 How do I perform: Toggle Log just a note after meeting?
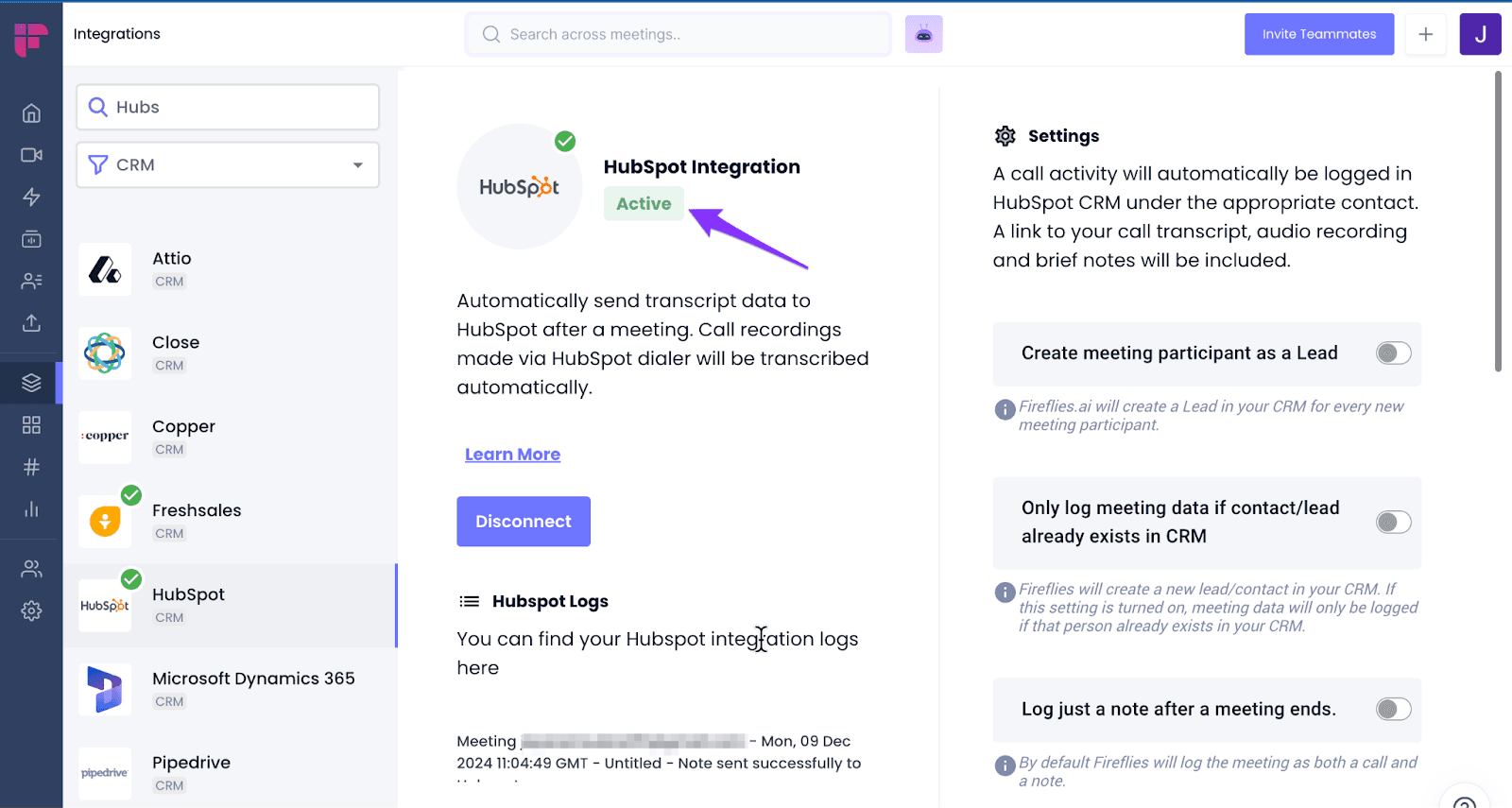pyautogui.click(x=1393, y=709)
